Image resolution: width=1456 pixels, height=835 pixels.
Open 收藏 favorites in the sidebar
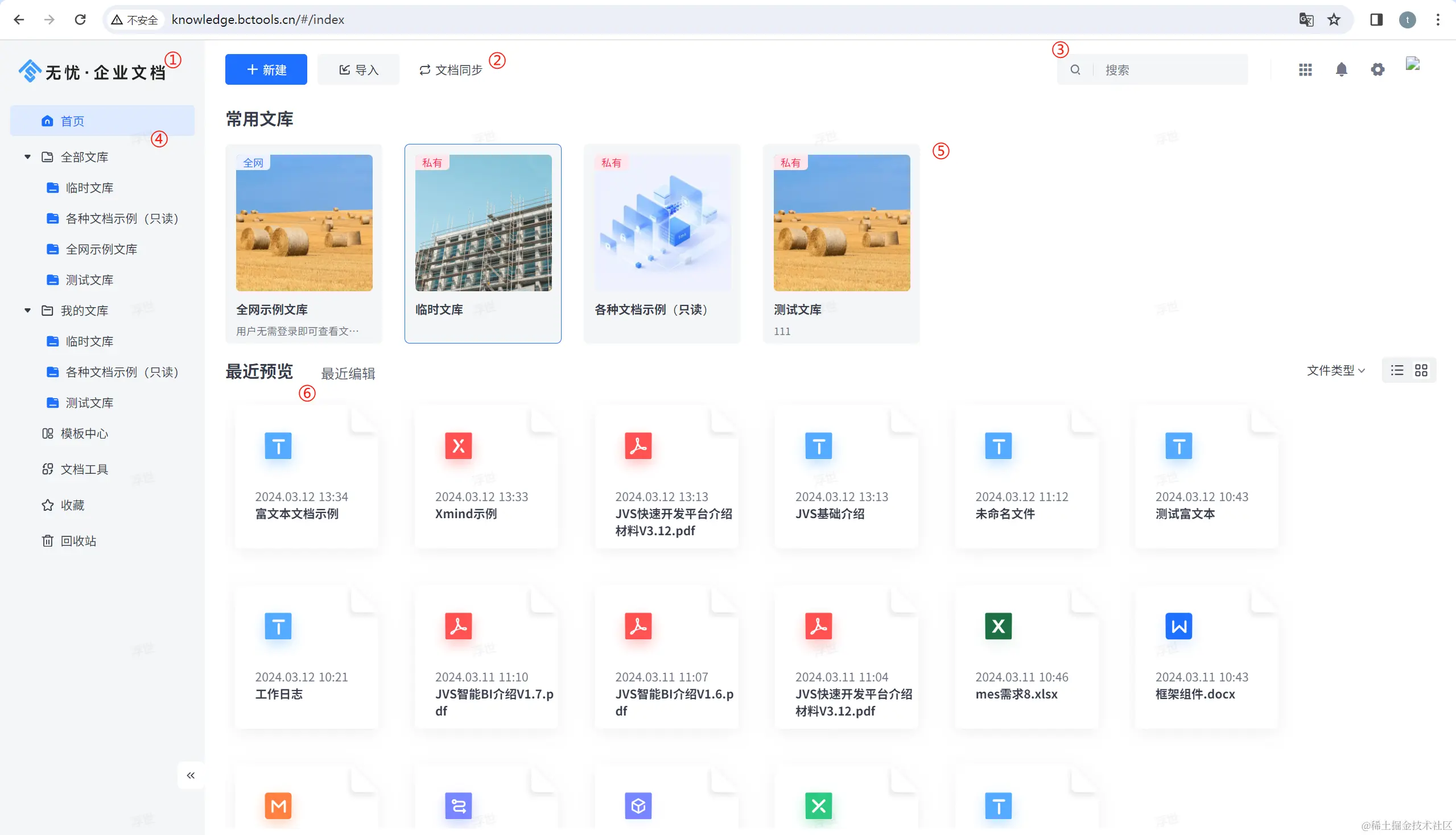click(72, 505)
